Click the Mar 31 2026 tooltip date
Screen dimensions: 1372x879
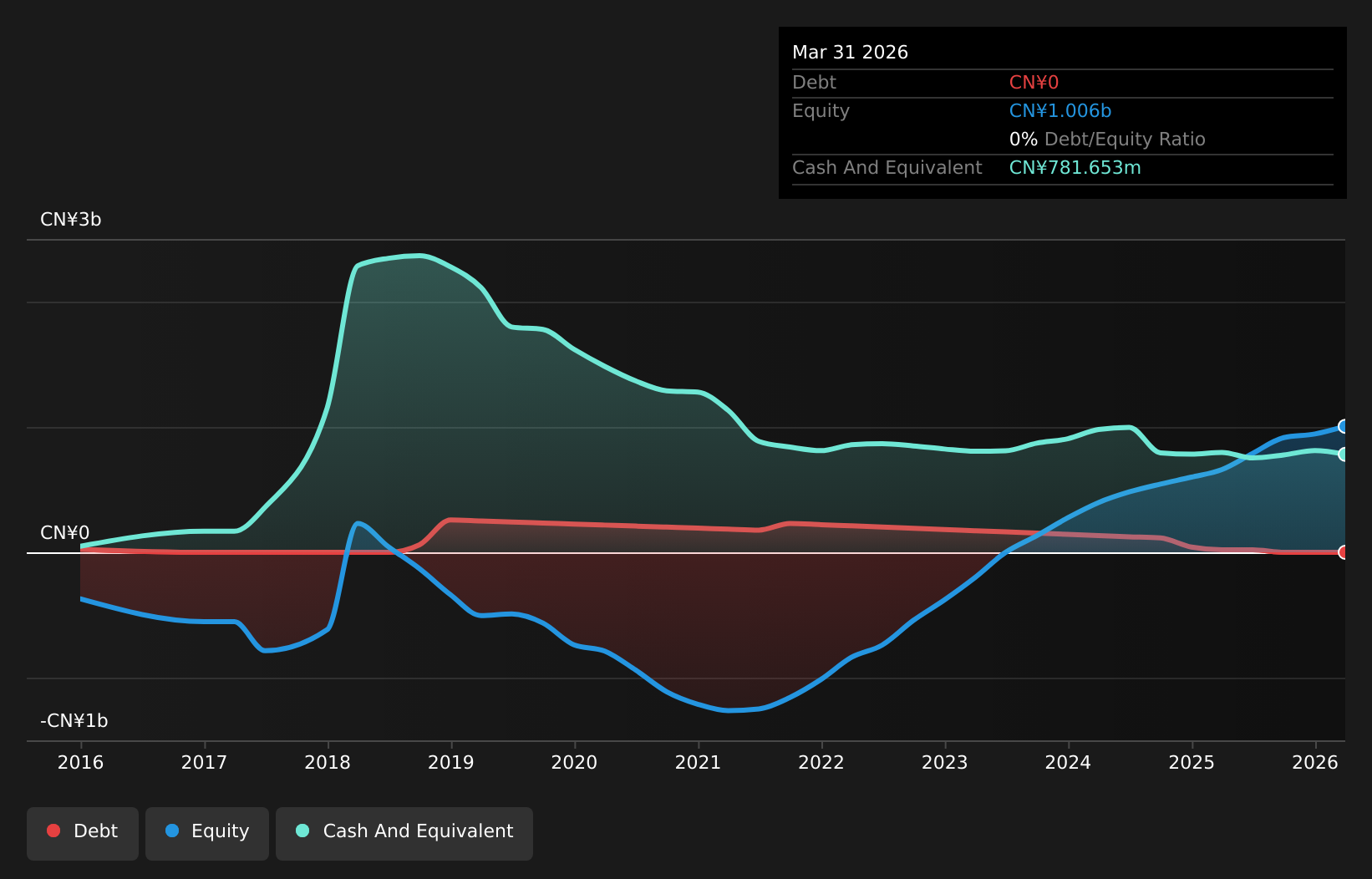850,53
